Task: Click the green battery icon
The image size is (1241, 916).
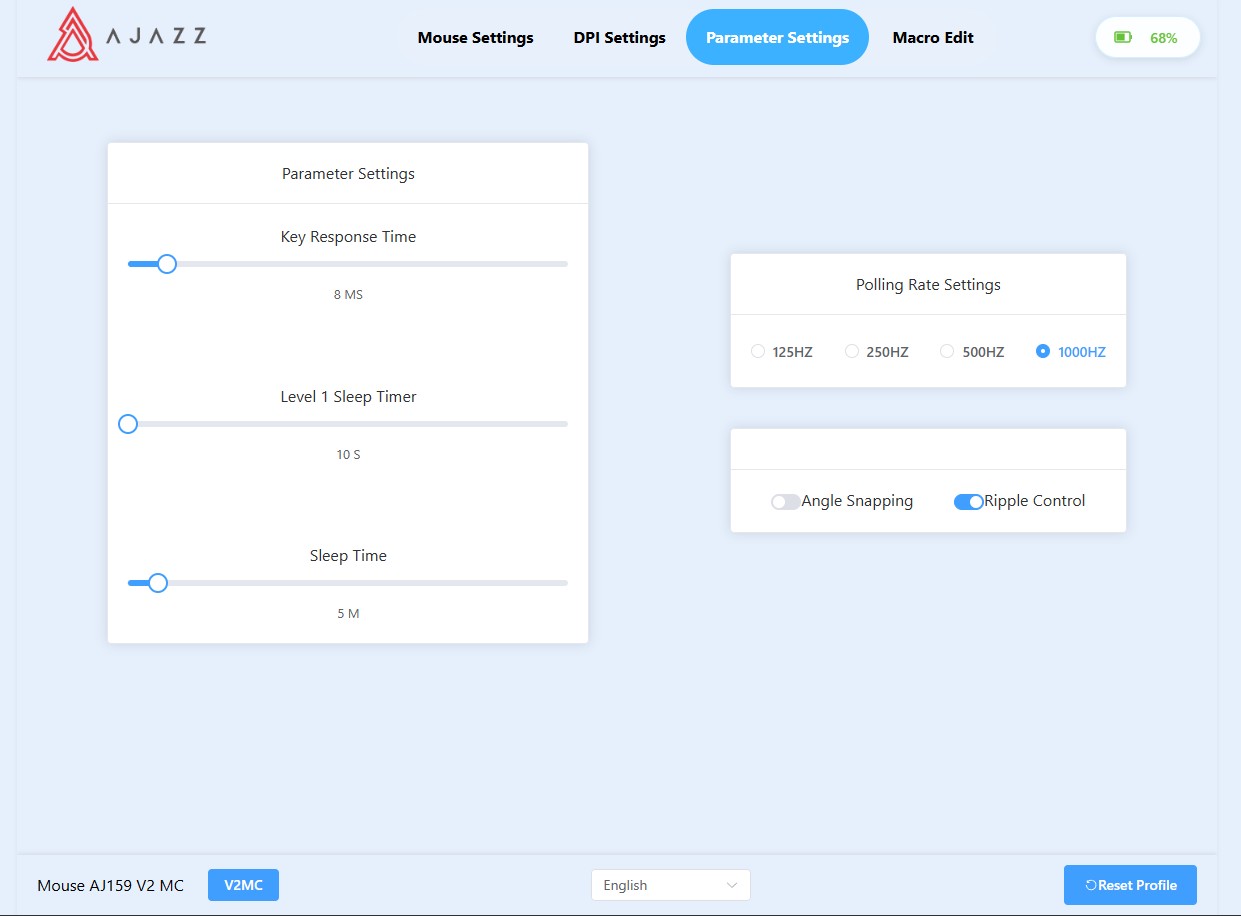Action: pyautogui.click(x=1123, y=38)
